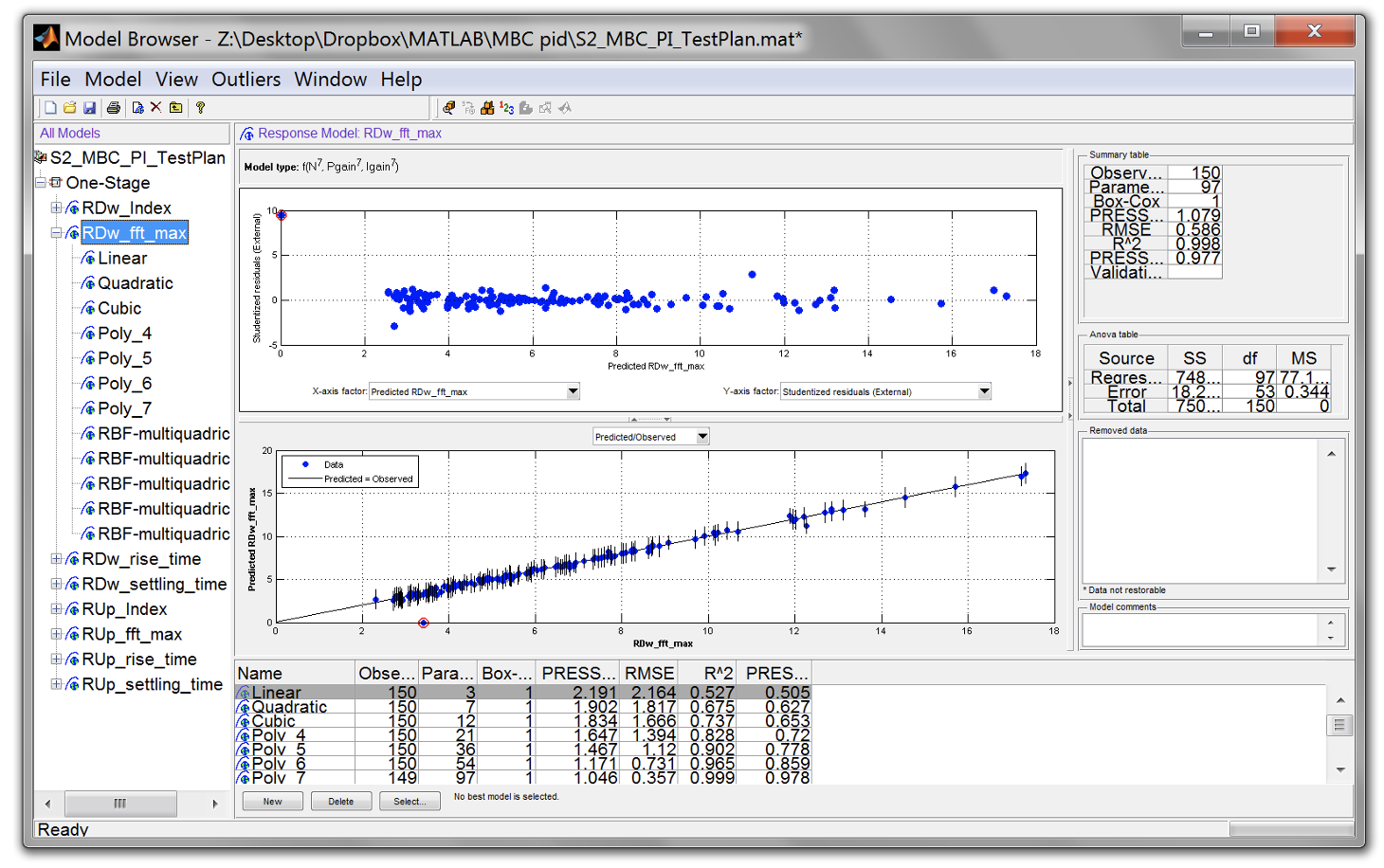This screenshot has height=868, width=1384.
Task: Click the New child model icon
Action: (137, 108)
